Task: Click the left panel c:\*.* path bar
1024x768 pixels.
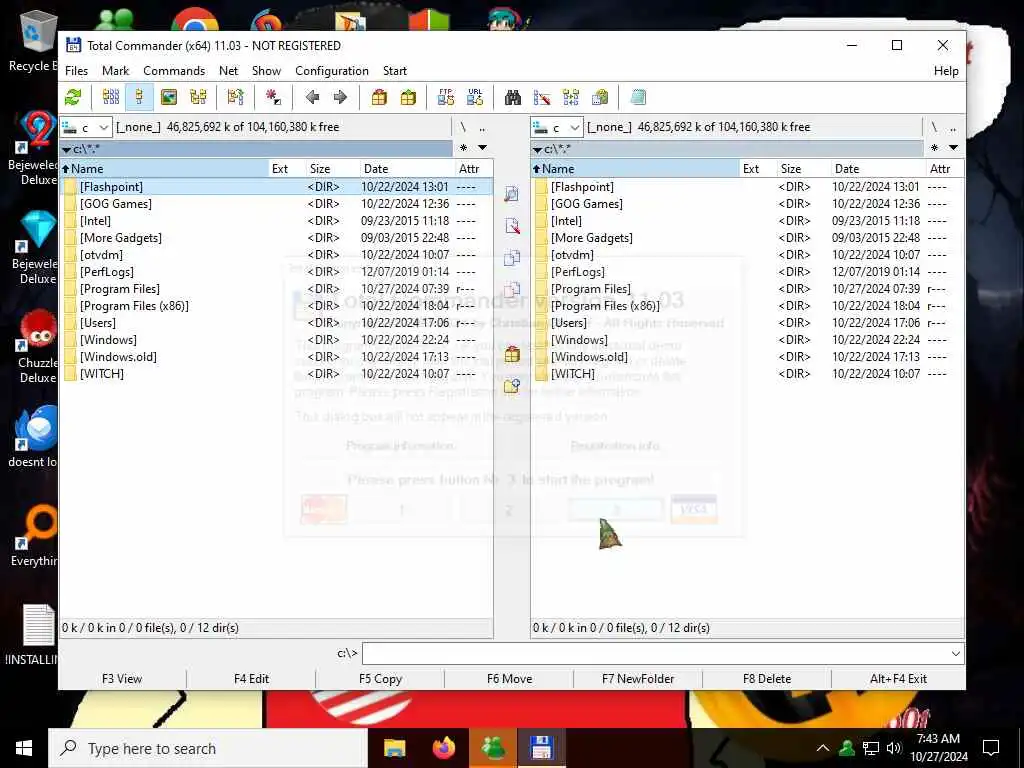Action: (x=256, y=149)
